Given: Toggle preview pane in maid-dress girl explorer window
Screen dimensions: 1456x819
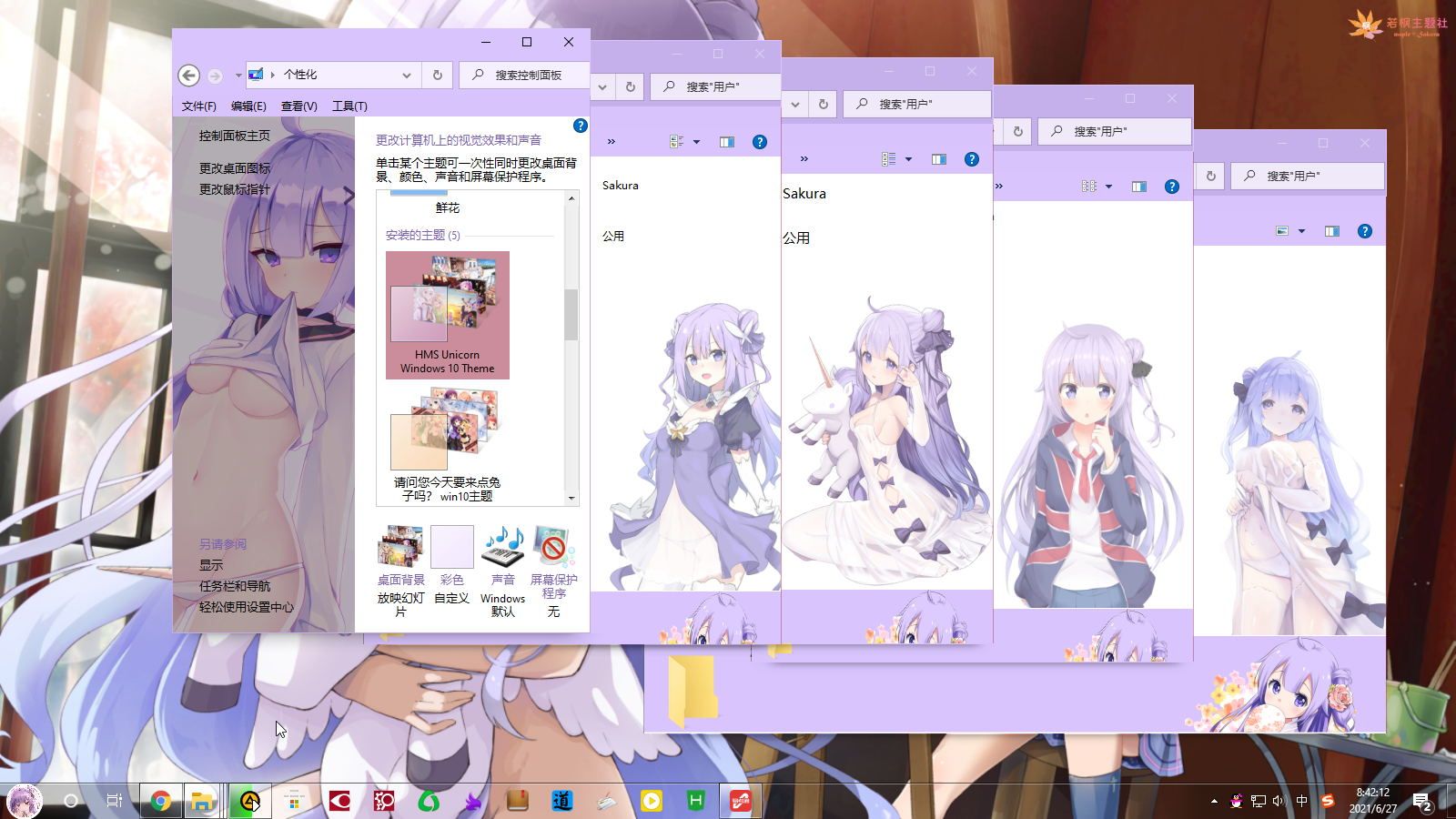Looking at the screenshot, I should pyautogui.click(x=727, y=142).
